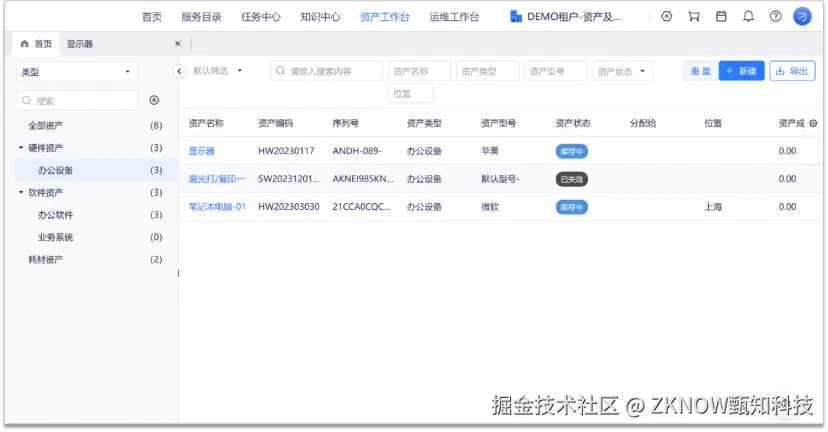The width and height of the screenshot is (828, 432).
Task: Open the 类型 dropdown in sidebar
Action: [x=77, y=72]
